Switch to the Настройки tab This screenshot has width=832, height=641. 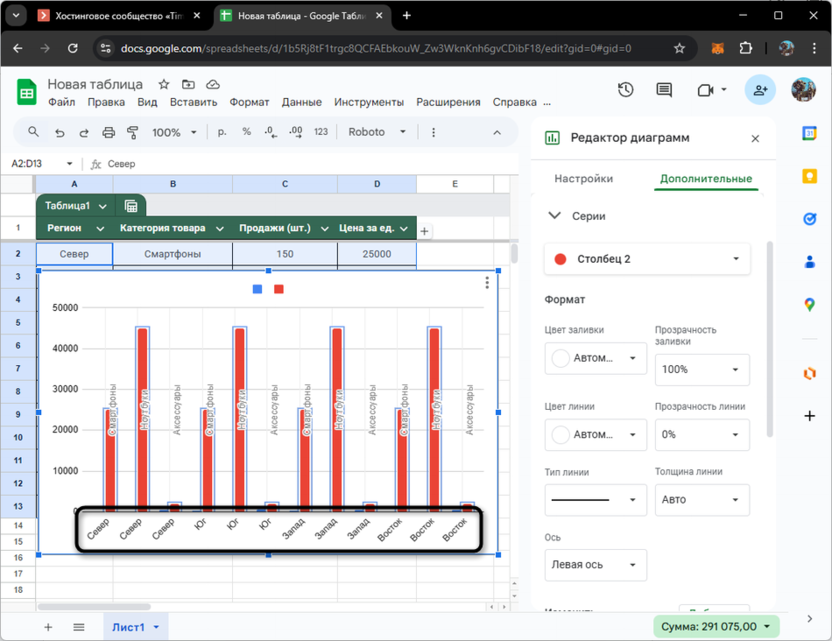(x=583, y=179)
